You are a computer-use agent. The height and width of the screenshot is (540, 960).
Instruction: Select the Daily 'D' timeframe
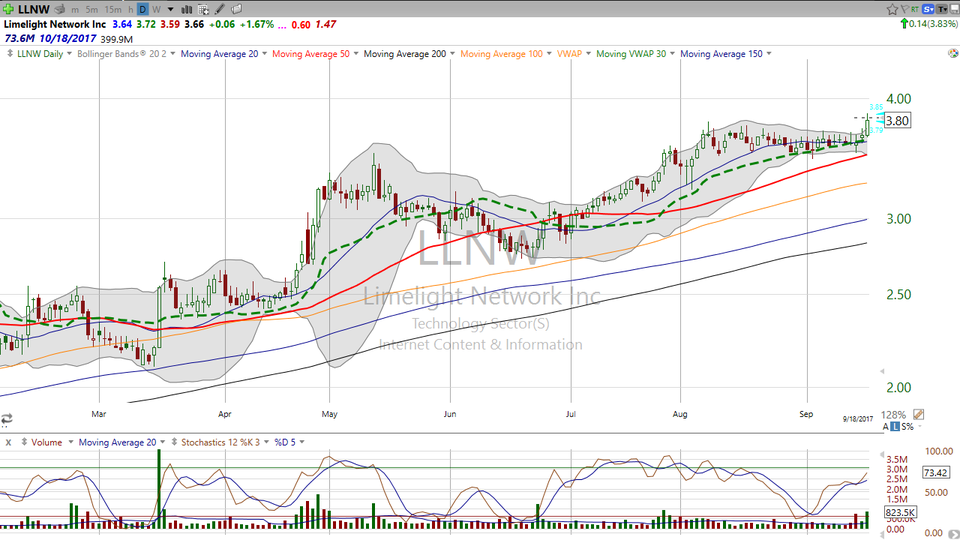tap(142, 10)
